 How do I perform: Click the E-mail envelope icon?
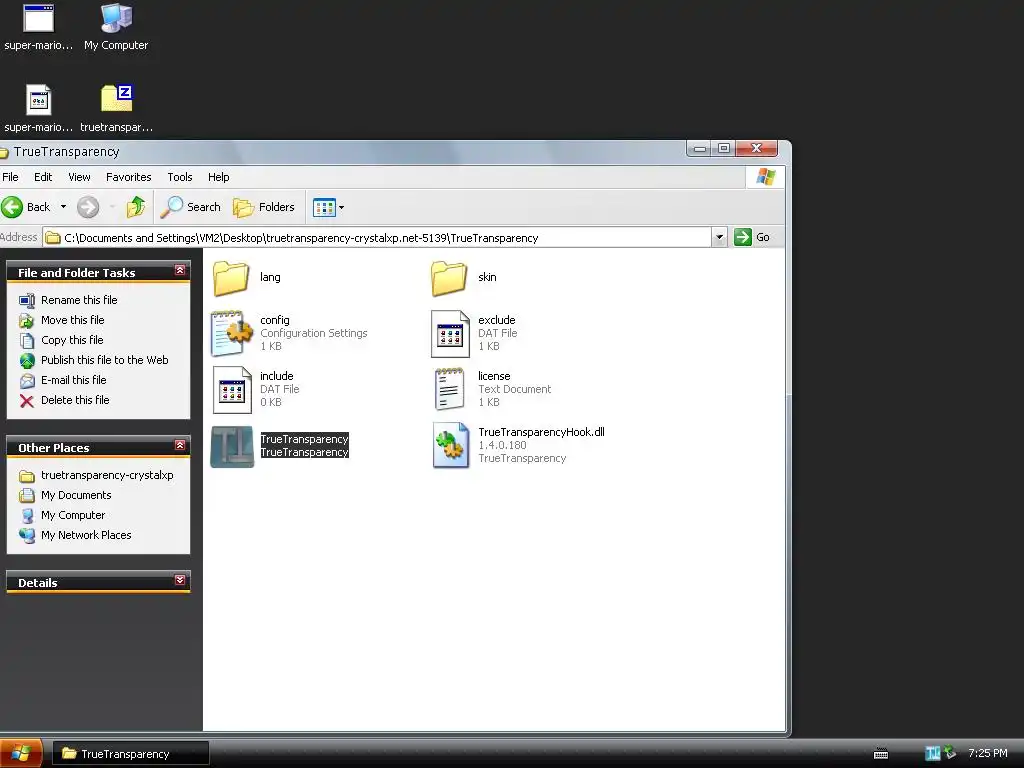tap(27, 381)
